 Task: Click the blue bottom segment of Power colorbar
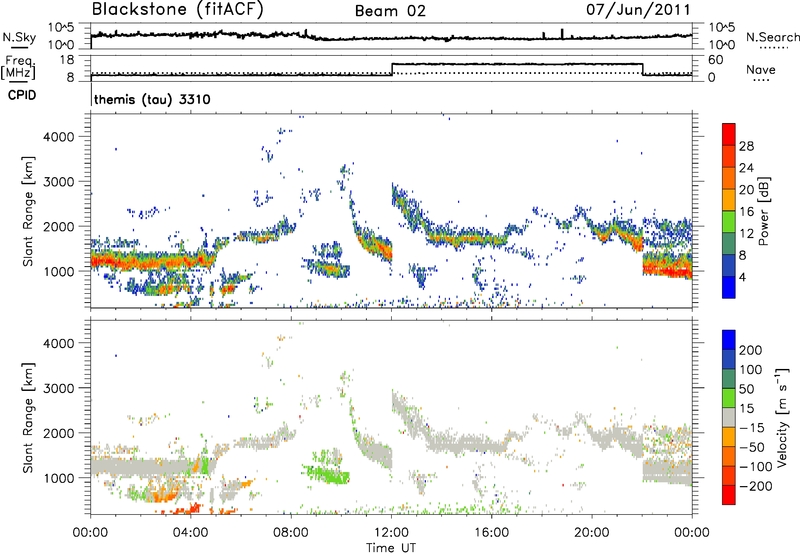click(729, 287)
